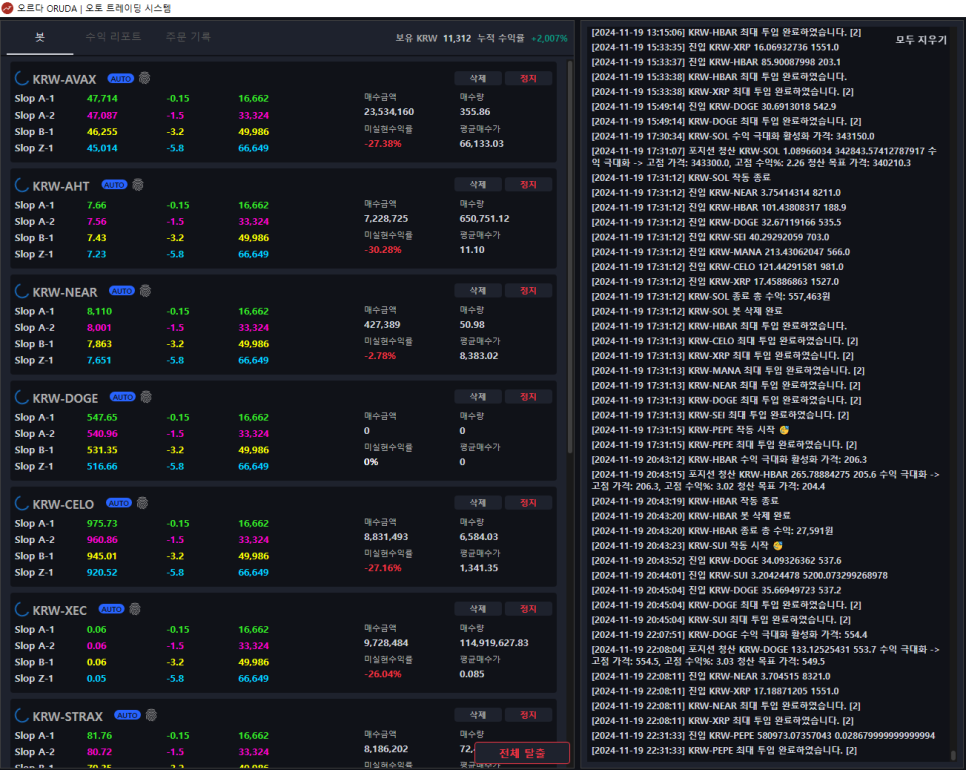The width and height of the screenshot is (966, 770).
Task: Click the KRW-NEAR 매수금액 value 427,389
Action: [x=382, y=325]
